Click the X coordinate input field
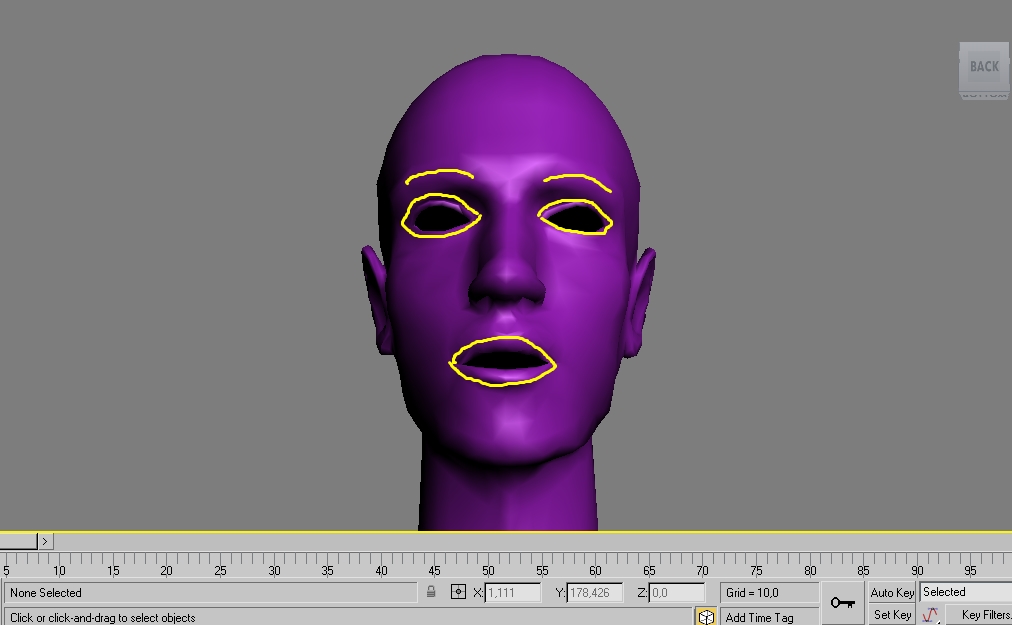1012x625 pixels. (x=512, y=592)
